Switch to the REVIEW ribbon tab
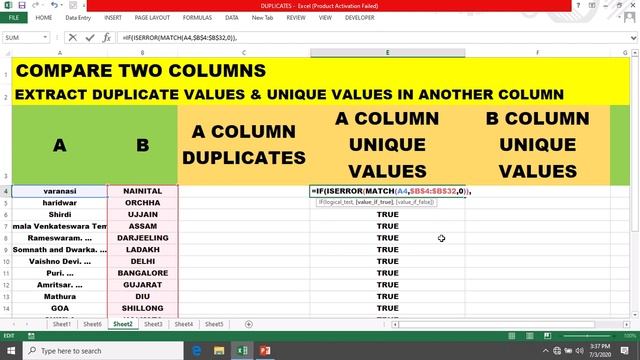This screenshot has width=640, height=360. tap(296, 18)
